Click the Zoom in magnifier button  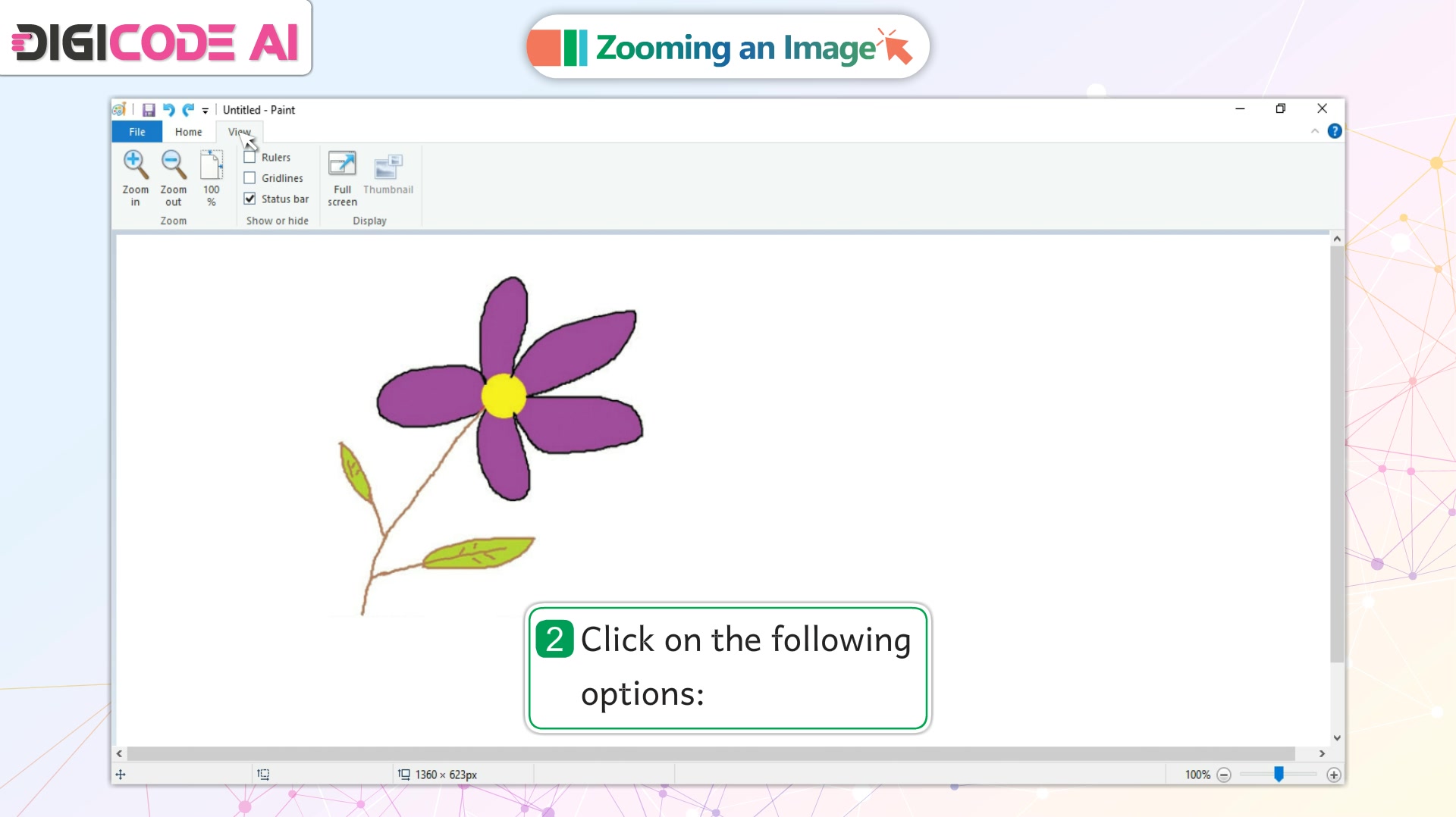click(135, 177)
